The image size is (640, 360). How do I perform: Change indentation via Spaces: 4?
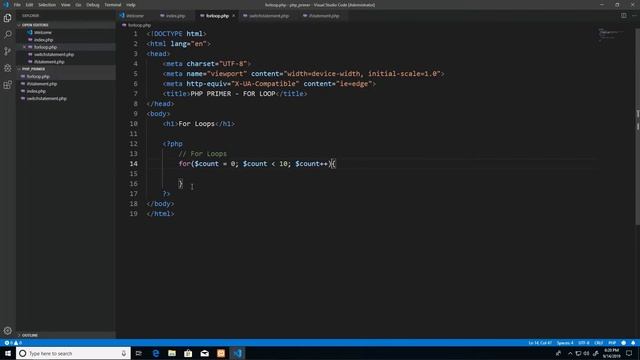tap(565, 343)
